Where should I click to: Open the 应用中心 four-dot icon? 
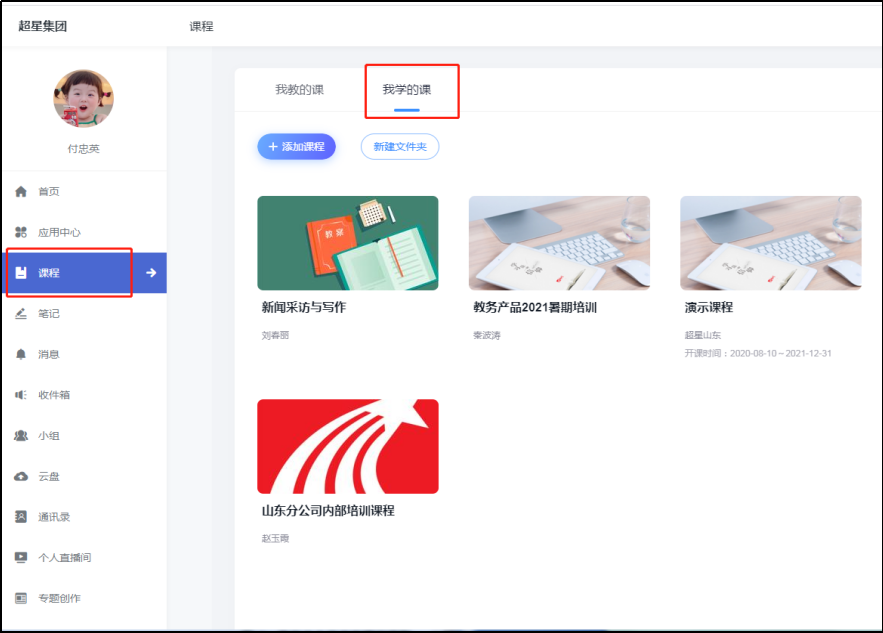pos(21,232)
